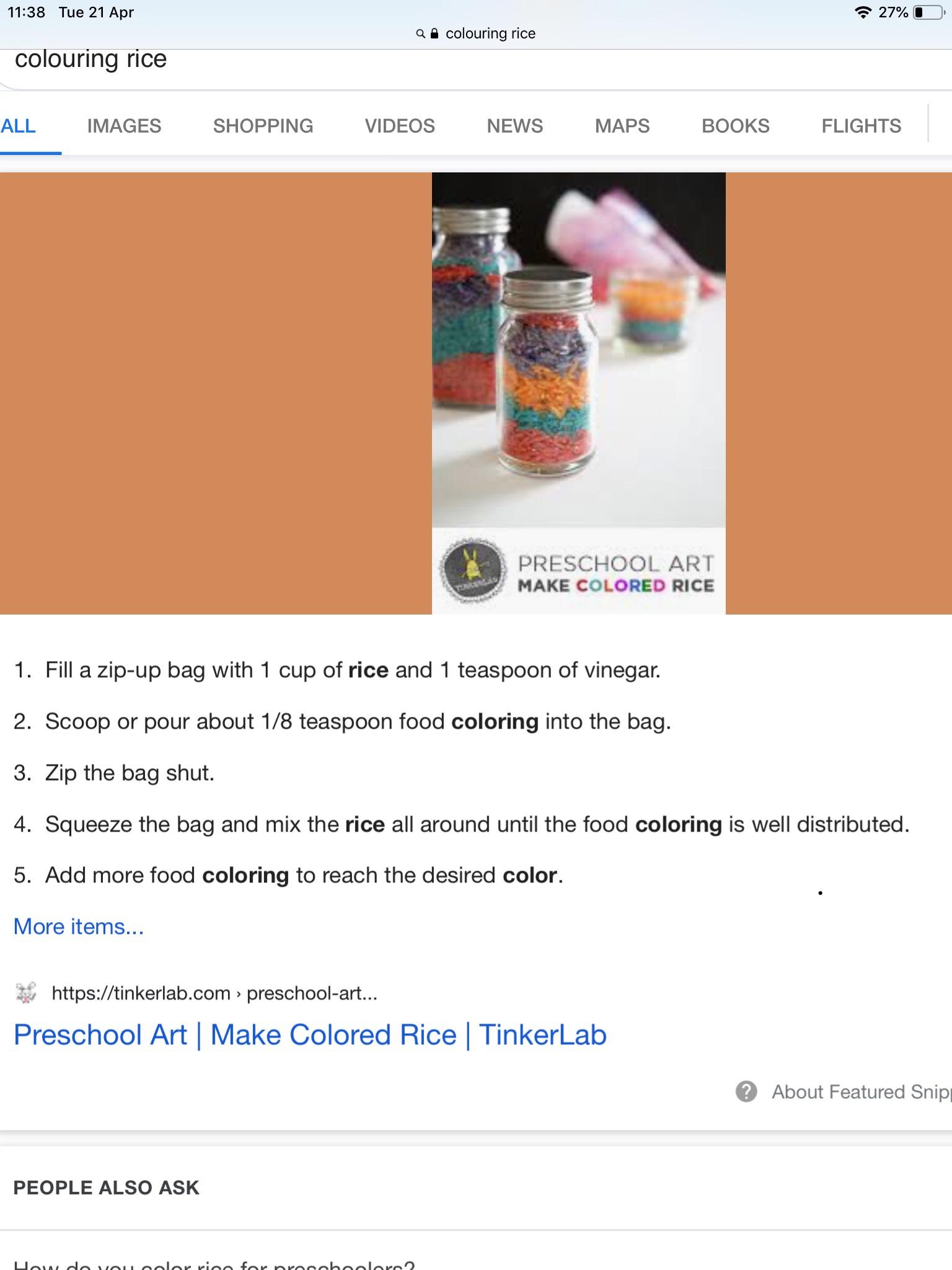Open the question mark help icon
This screenshot has width=952, height=1270.
746,1091
